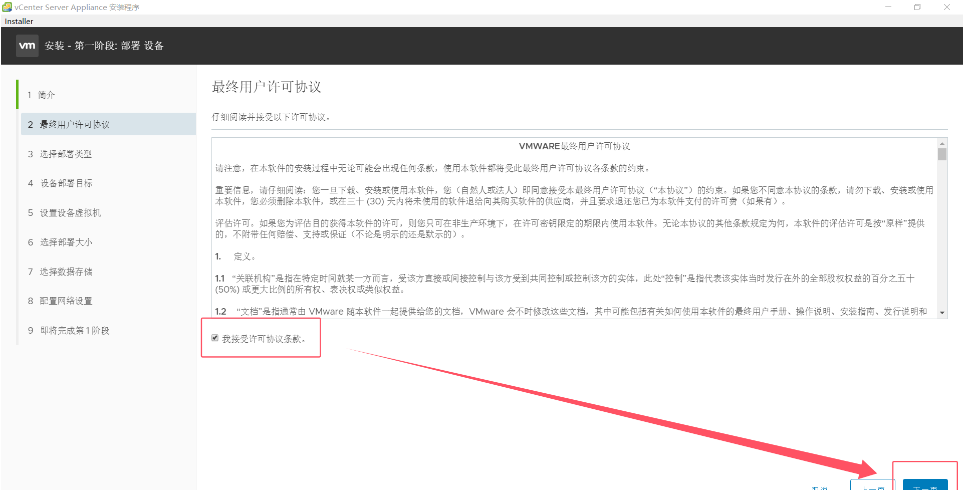Toggle 我接受许可协议条款 checkbox
The image size is (967, 490).
pos(215,338)
